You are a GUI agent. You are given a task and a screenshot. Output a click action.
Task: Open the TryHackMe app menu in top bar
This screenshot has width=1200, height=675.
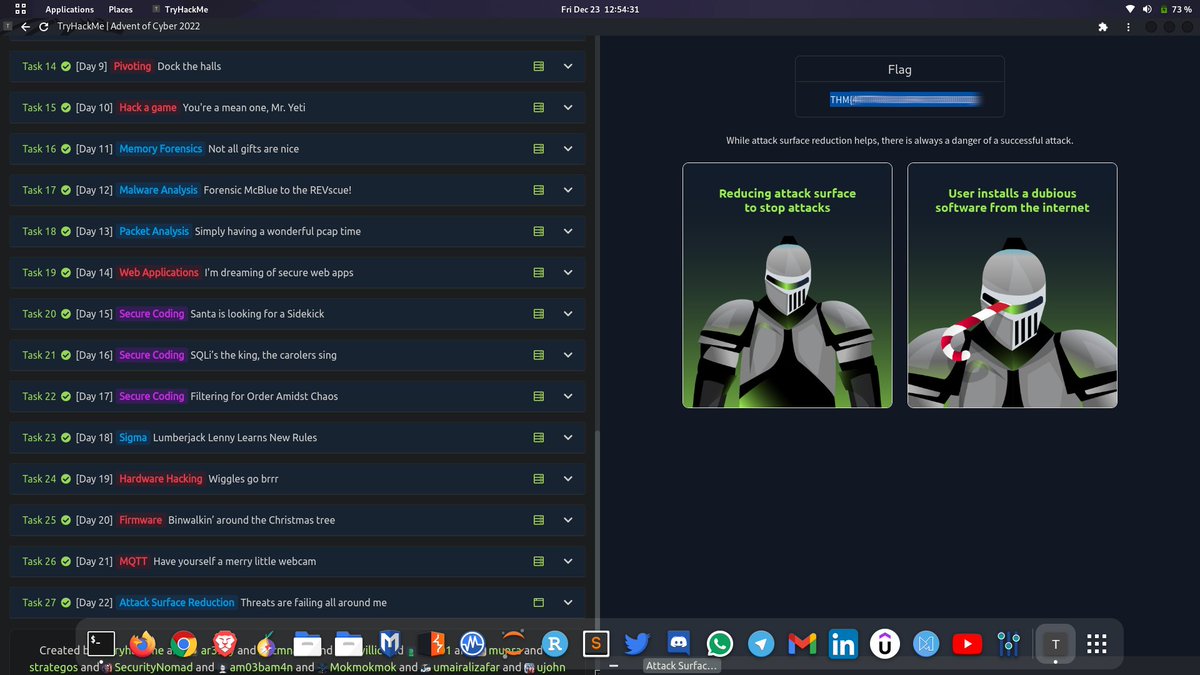(x=180, y=9)
